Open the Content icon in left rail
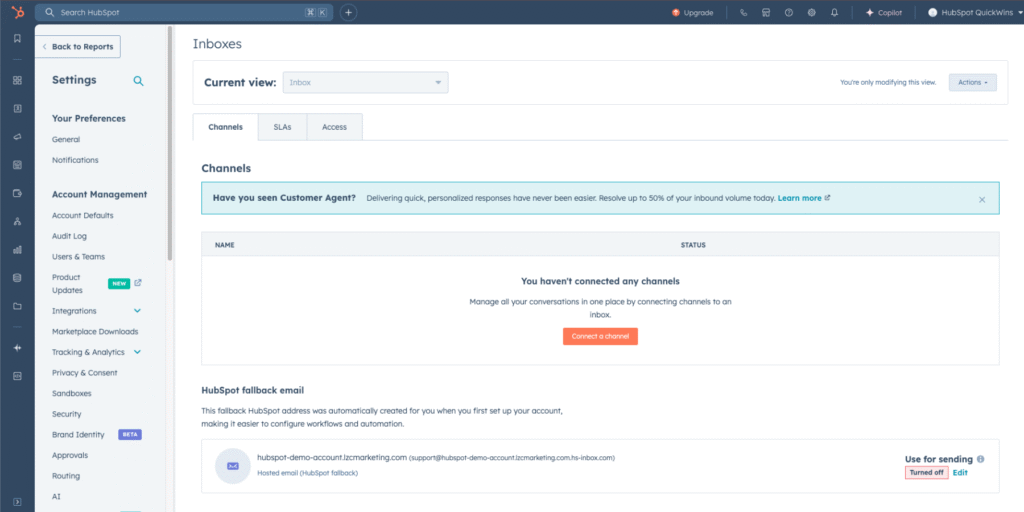This screenshot has width=1024, height=512. point(18,165)
